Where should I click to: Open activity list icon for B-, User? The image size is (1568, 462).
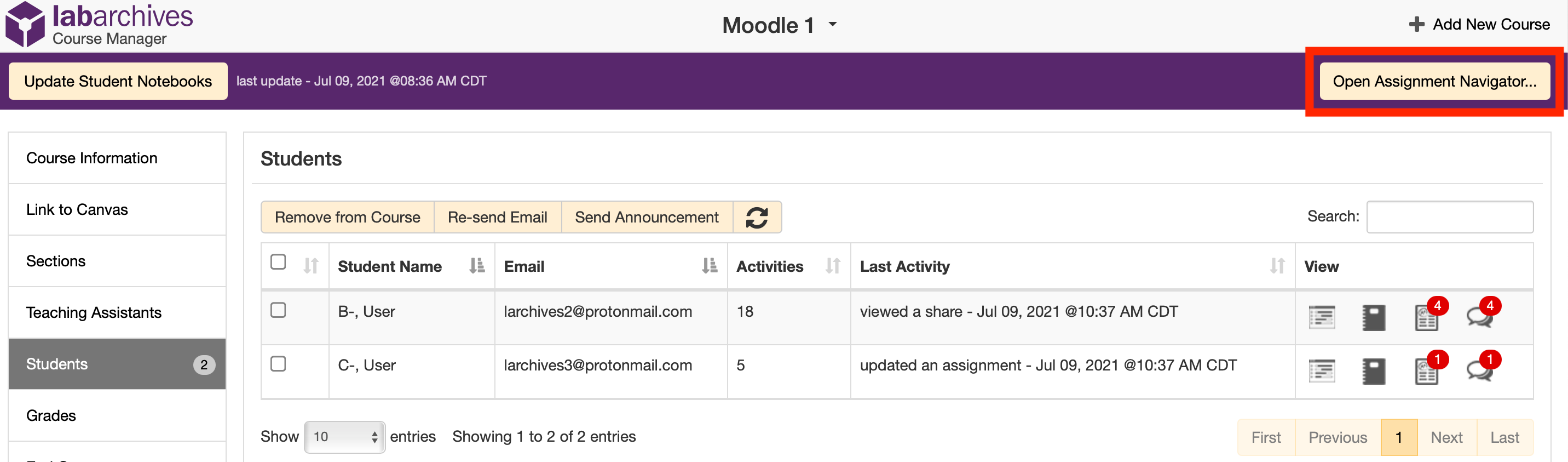(1322, 317)
